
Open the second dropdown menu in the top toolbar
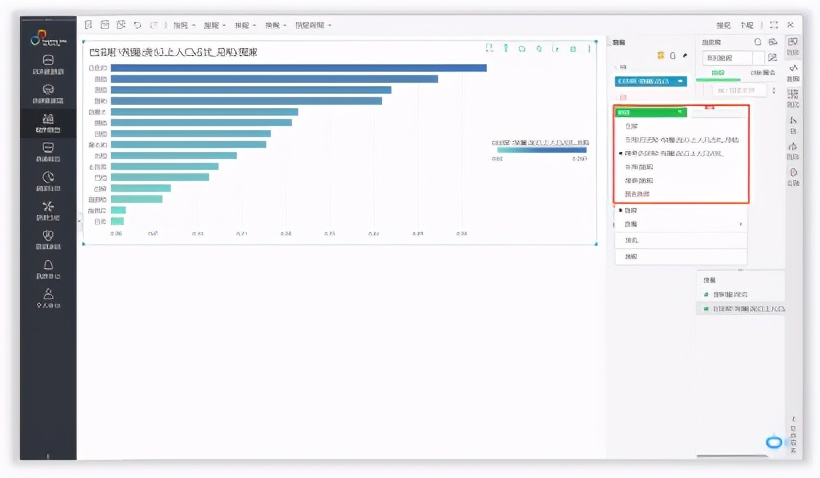click(214, 25)
